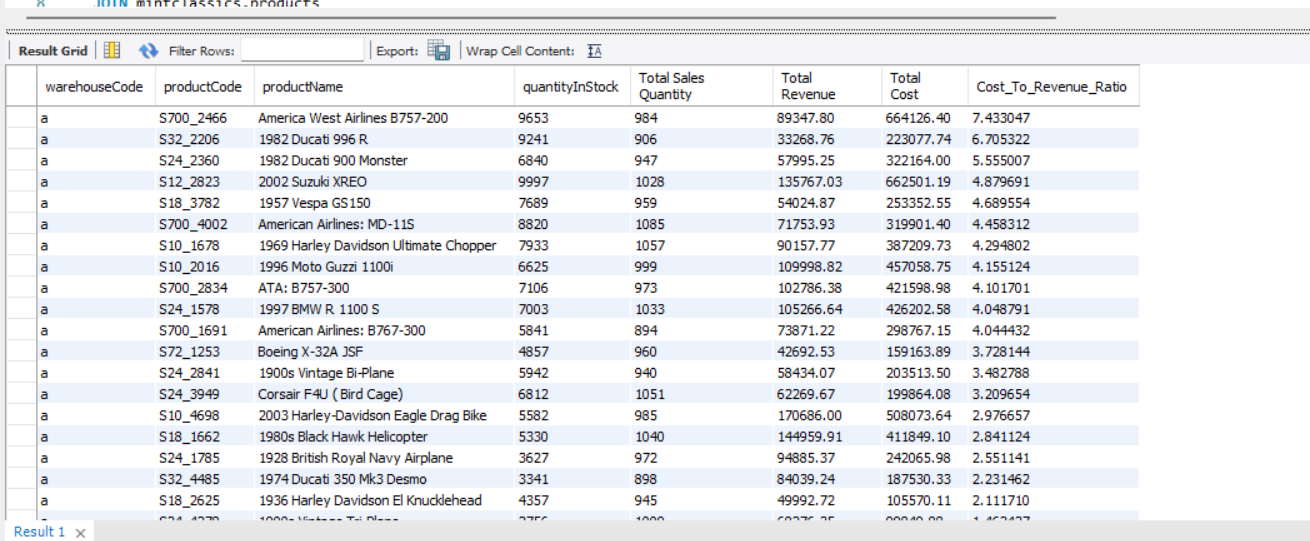Click the warehouseCode column header
Image resolution: width=1310 pixels, height=541 pixels.
(x=94, y=87)
